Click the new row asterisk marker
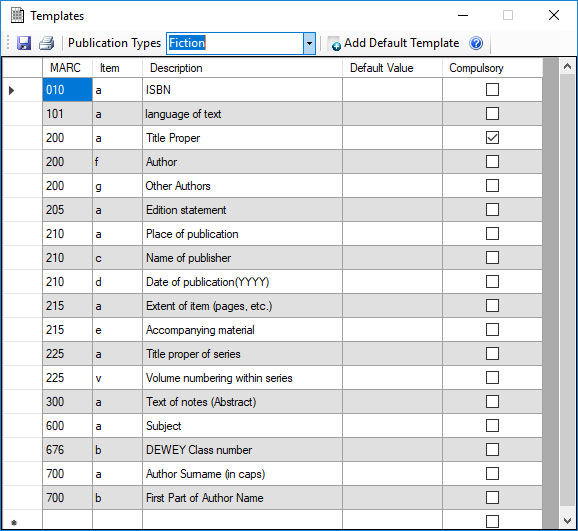The image size is (578, 531). click(x=14, y=522)
